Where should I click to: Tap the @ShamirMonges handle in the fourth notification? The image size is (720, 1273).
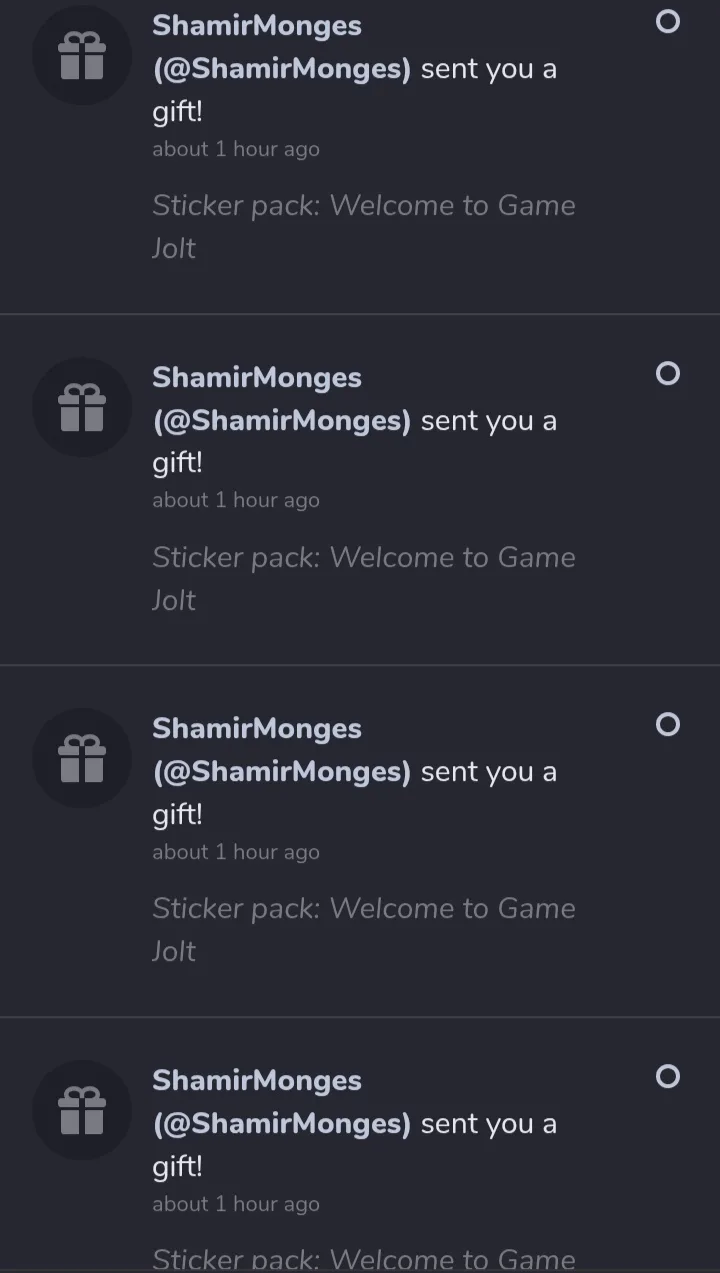click(281, 1124)
